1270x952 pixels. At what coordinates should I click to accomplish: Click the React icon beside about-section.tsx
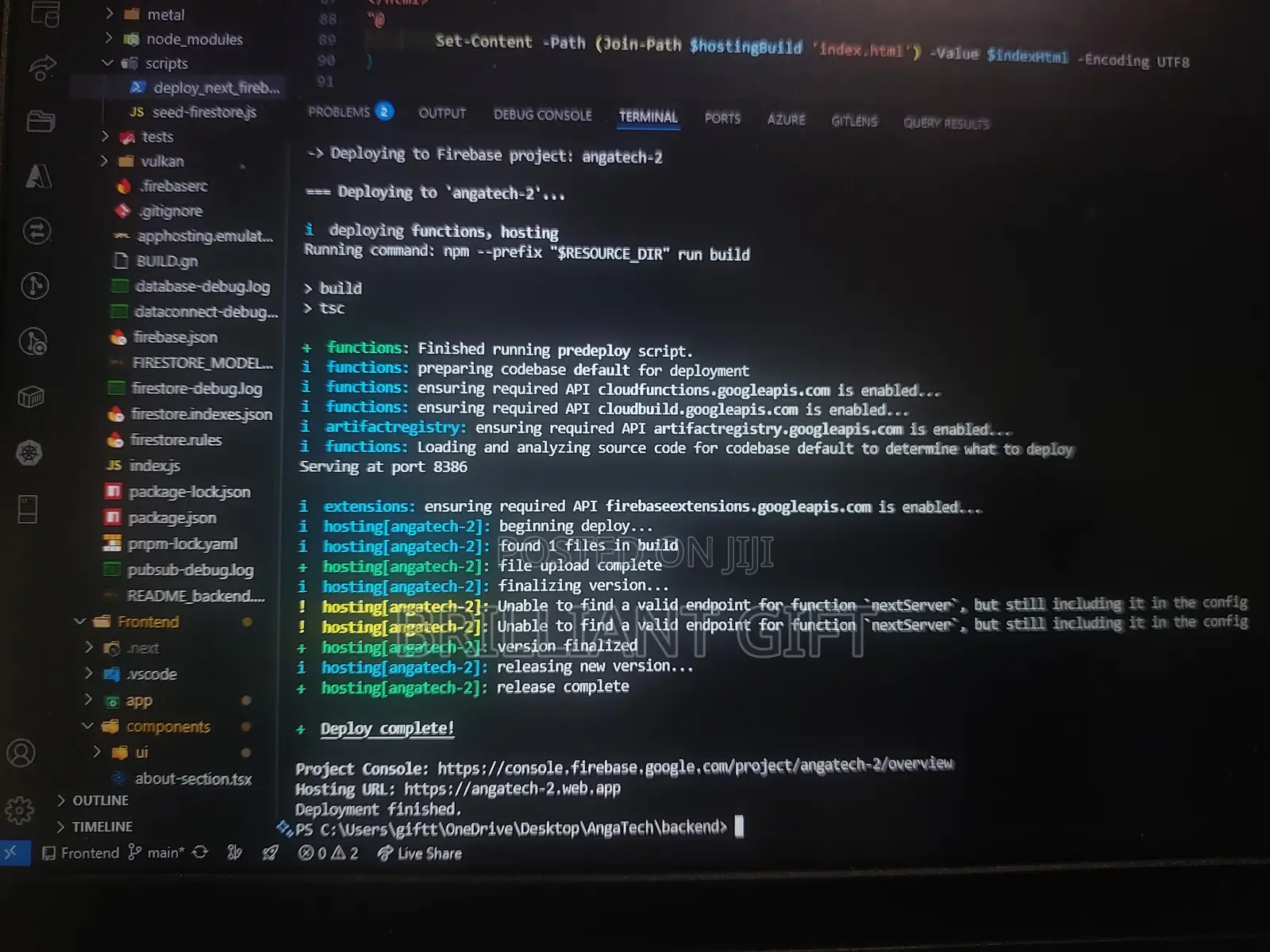(x=118, y=778)
